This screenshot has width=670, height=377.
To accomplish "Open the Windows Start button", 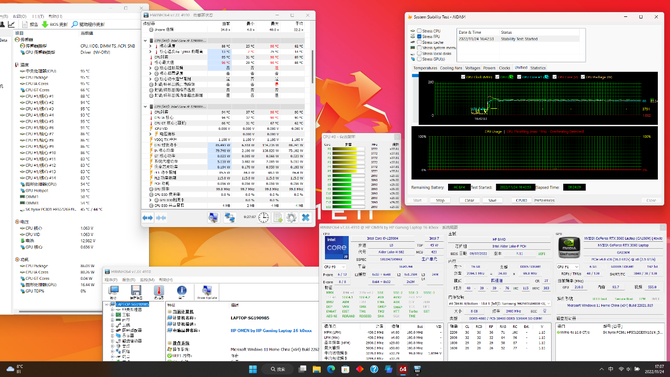I will [253, 369].
